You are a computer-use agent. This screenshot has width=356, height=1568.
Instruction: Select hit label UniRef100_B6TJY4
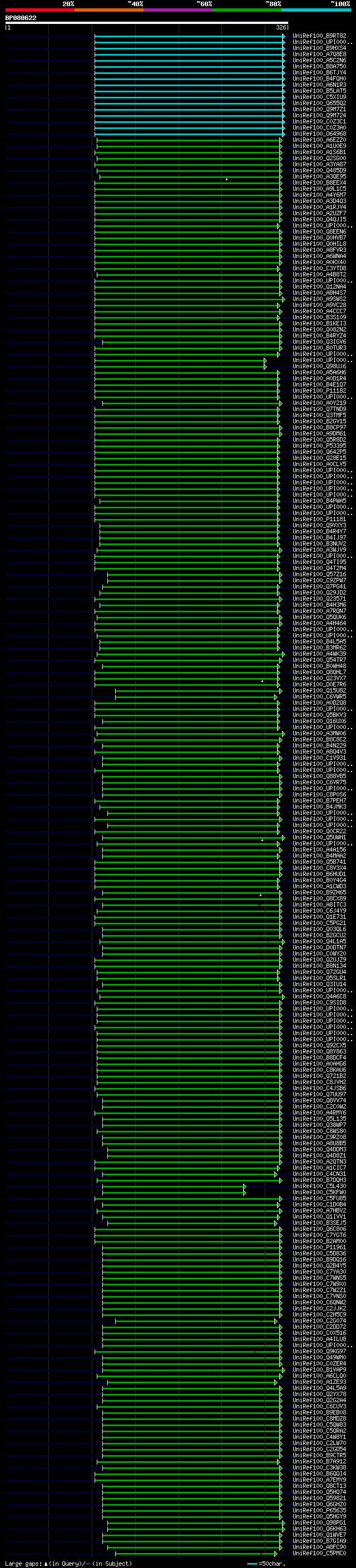point(319,72)
